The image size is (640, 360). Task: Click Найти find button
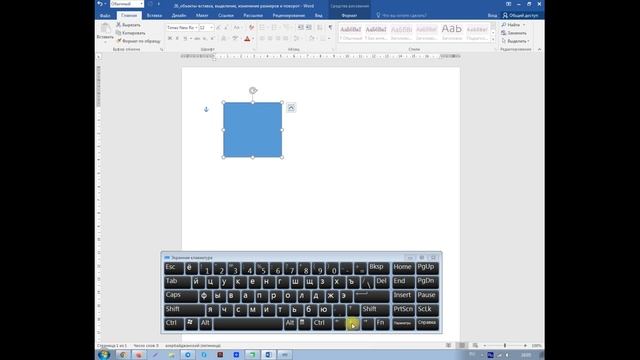(513, 25)
